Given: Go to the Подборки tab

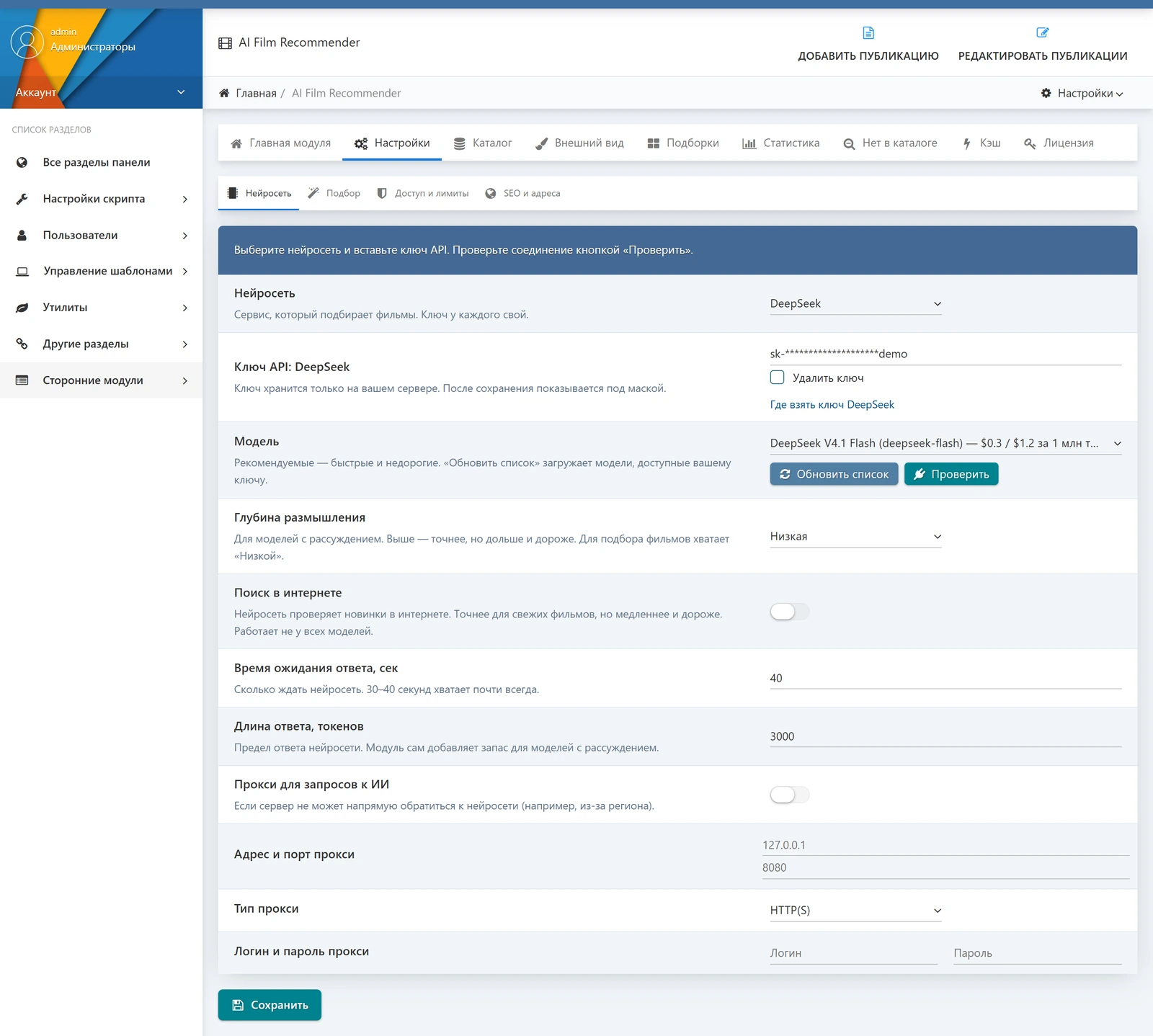Looking at the screenshot, I should [683, 143].
